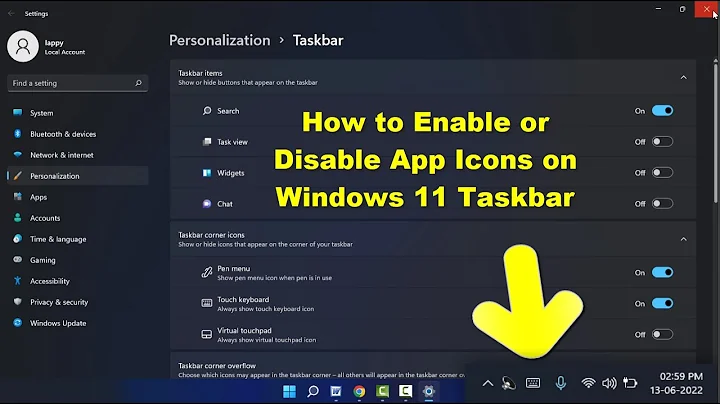Open the lappy Local Account profile
Image resolution: width=720 pixels, height=404 pixels.
65,47
